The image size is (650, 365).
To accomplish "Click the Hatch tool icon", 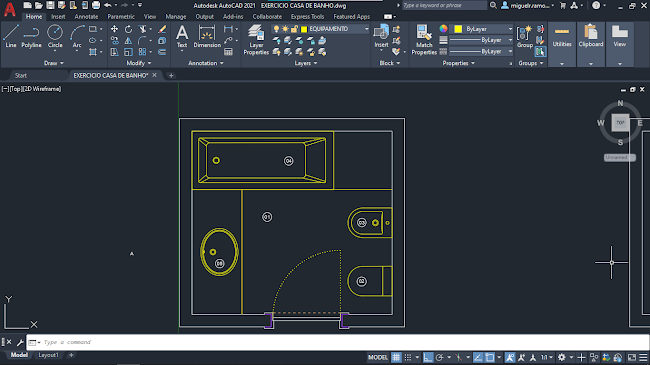I will point(93,52).
